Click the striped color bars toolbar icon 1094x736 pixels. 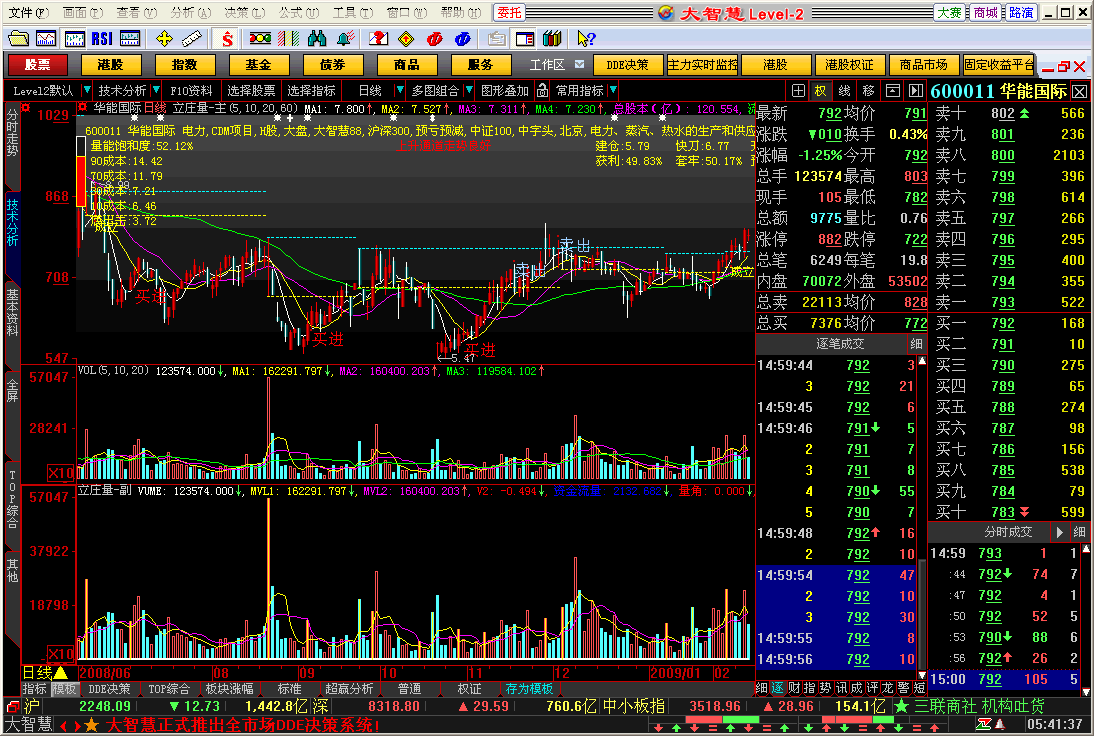pos(288,38)
